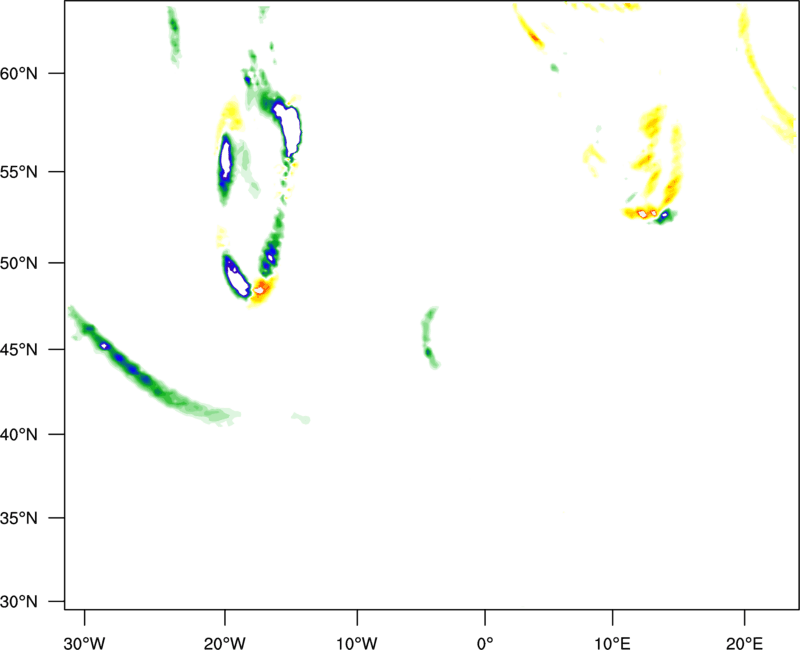Click the 60°N latitude label
800x650 pixels.
pyautogui.click(x=19, y=74)
